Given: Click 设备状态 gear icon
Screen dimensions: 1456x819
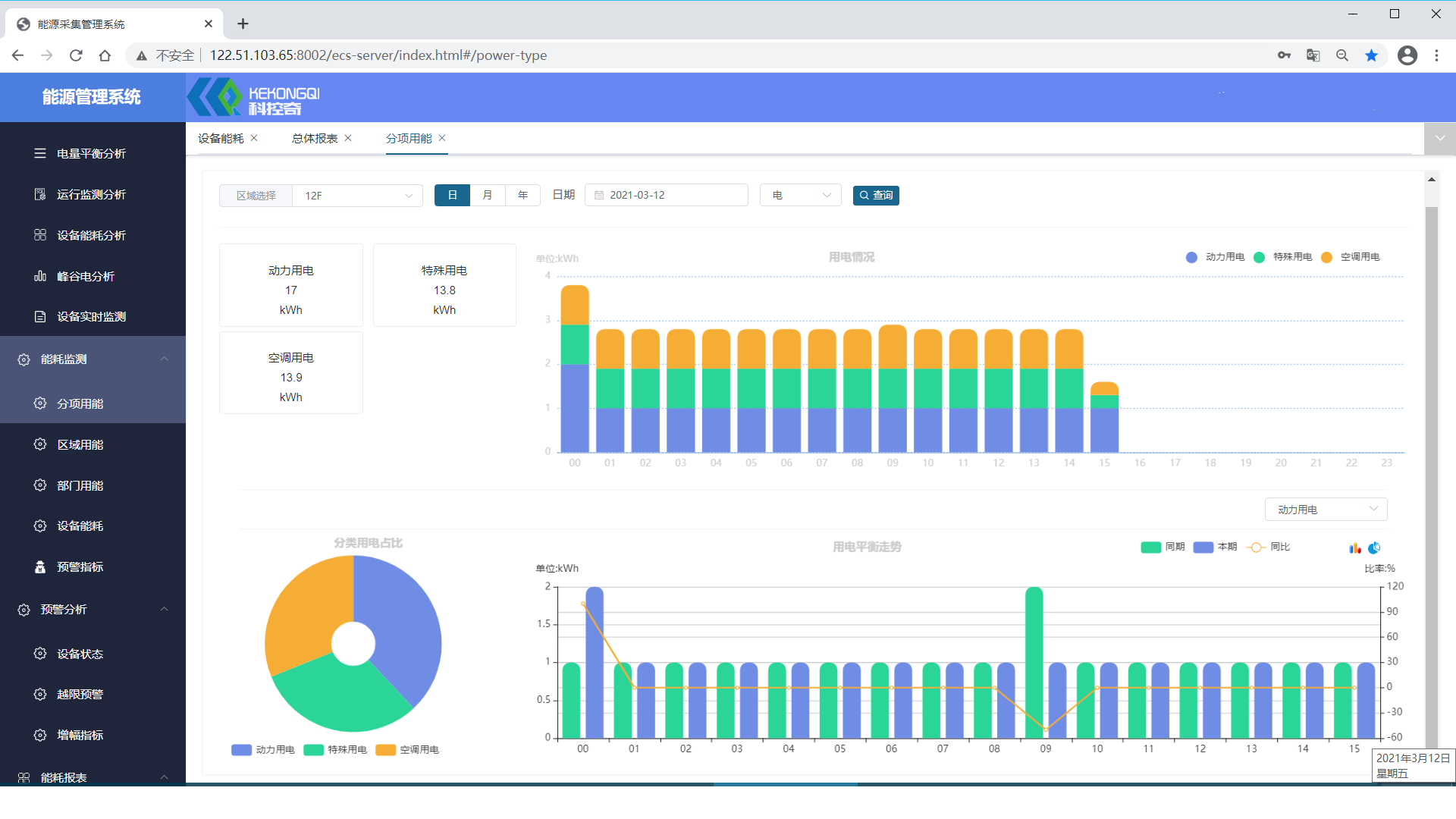Looking at the screenshot, I should click(40, 654).
